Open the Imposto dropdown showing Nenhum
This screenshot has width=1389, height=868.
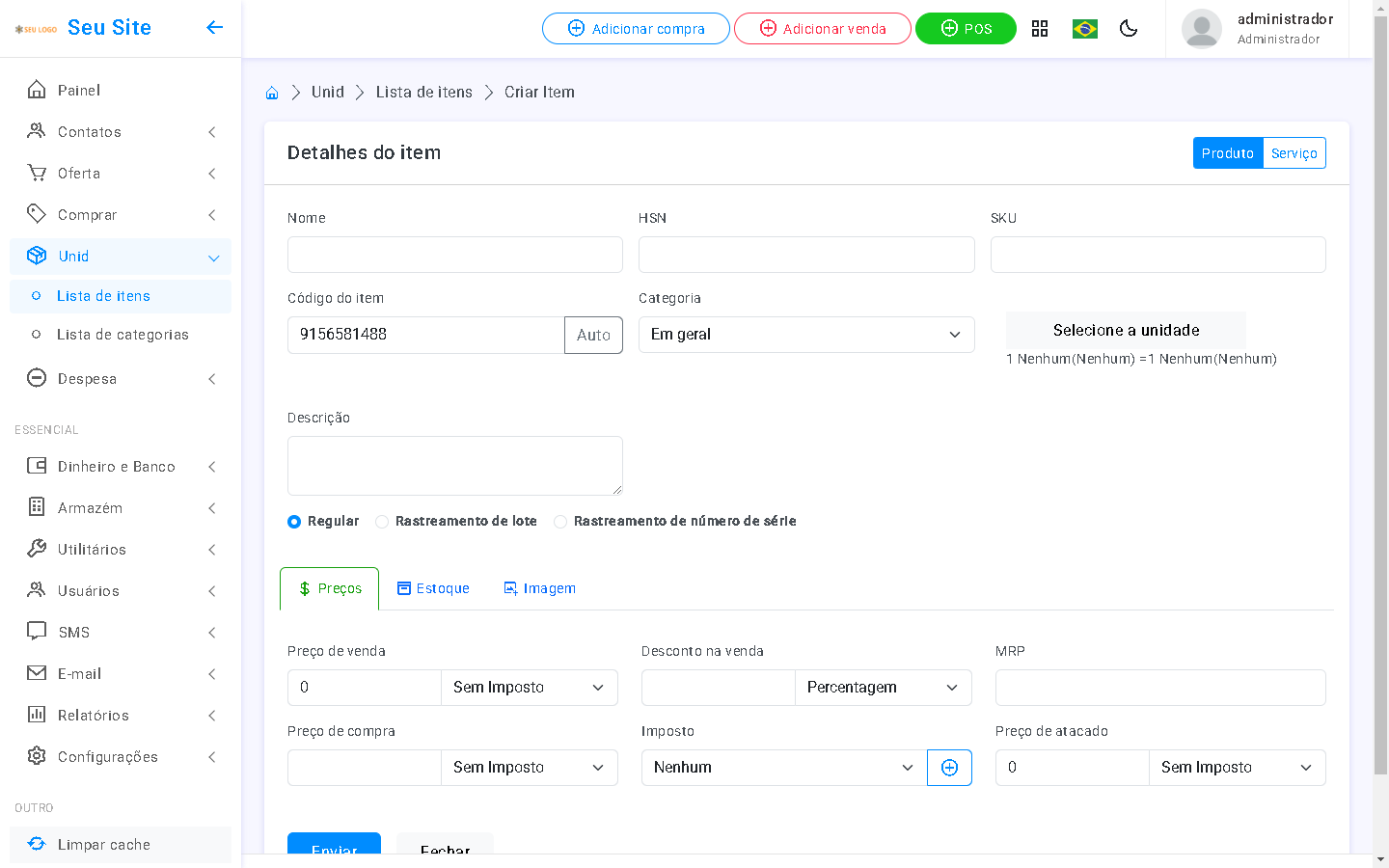pyautogui.click(x=783, y=768)
